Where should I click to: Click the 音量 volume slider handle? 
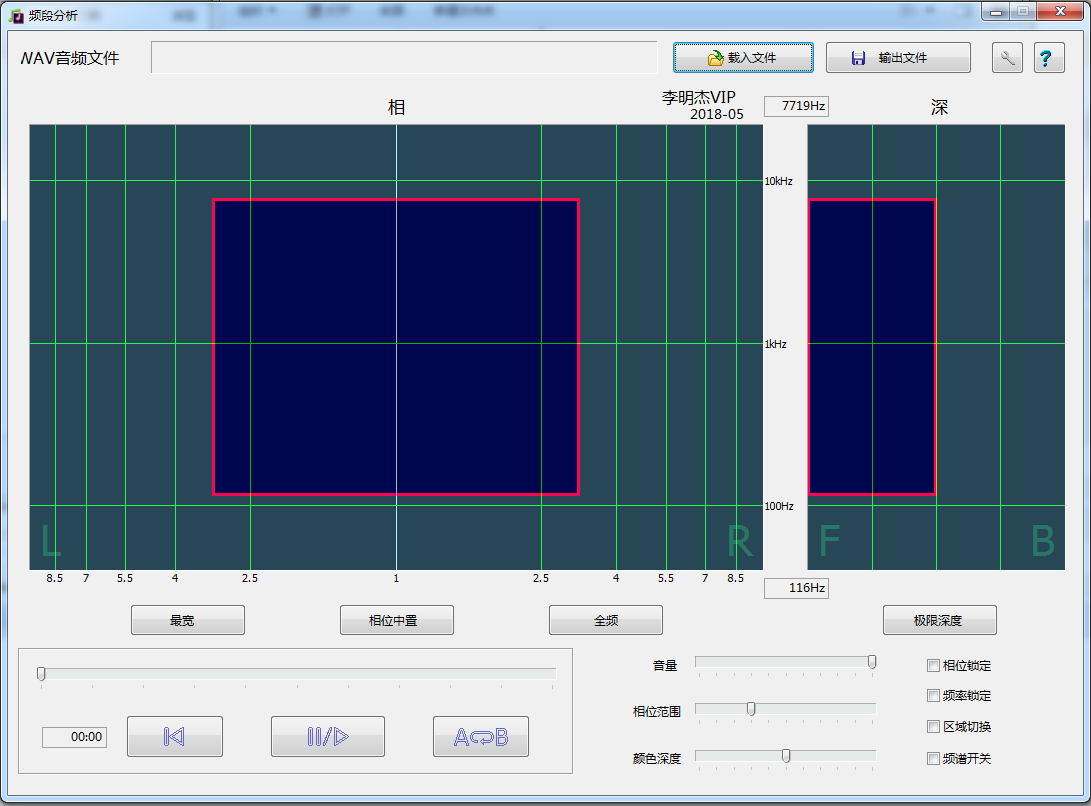point(872,662)
